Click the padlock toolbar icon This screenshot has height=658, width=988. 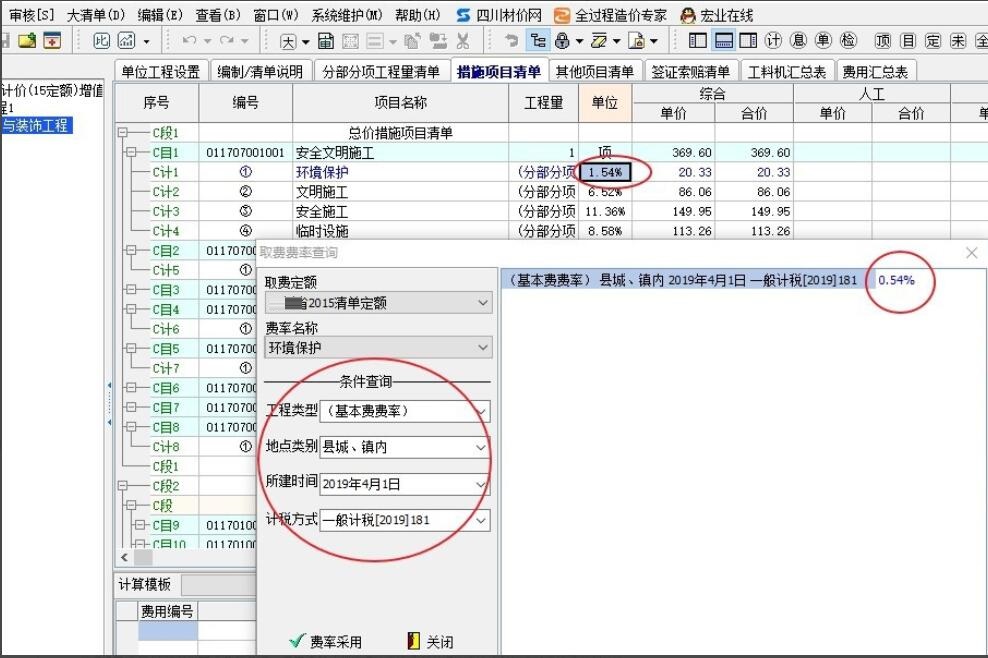[x=562, y=42]
